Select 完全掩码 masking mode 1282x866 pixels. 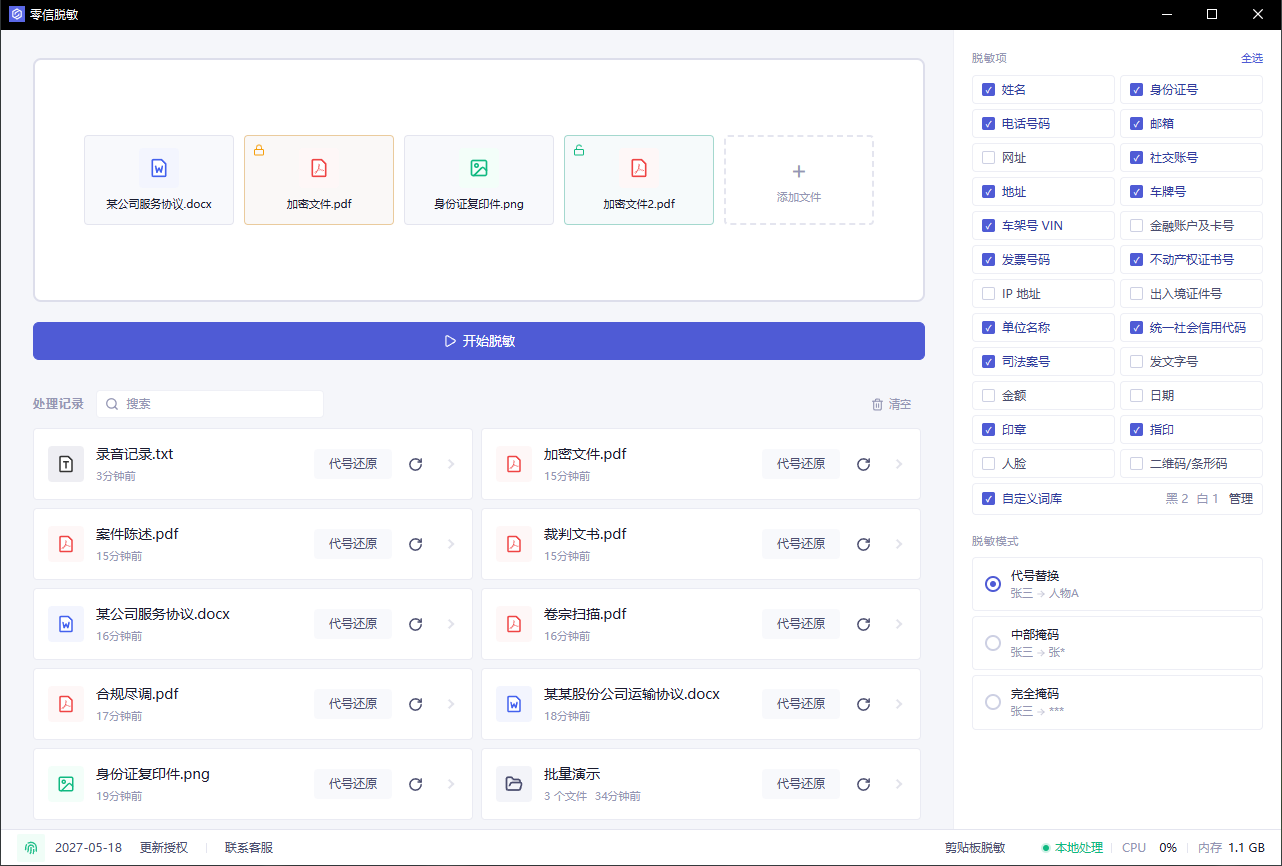click(1117, 702)
